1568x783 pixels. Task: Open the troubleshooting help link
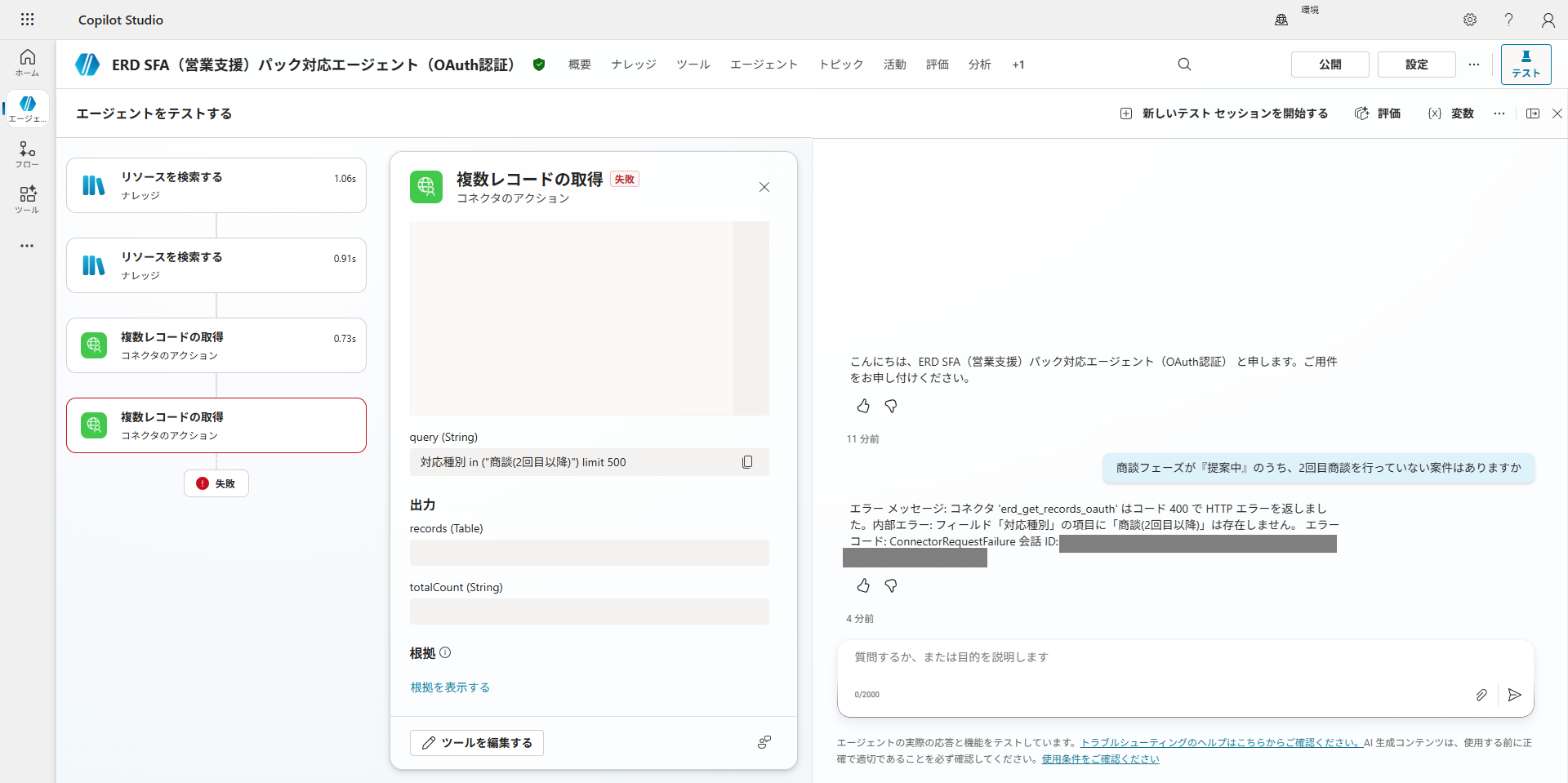pyautogui.click(x=1221, y=742)
